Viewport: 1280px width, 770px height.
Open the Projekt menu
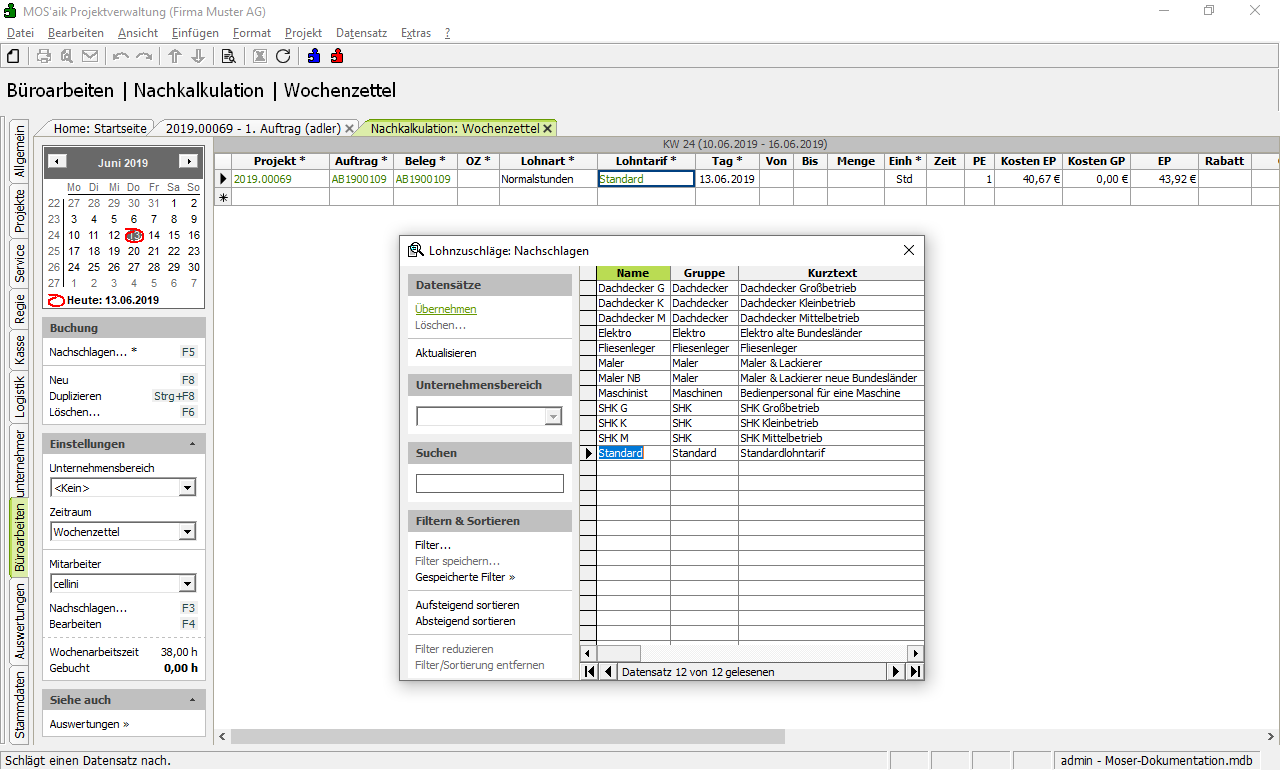(x=303, y=33)
